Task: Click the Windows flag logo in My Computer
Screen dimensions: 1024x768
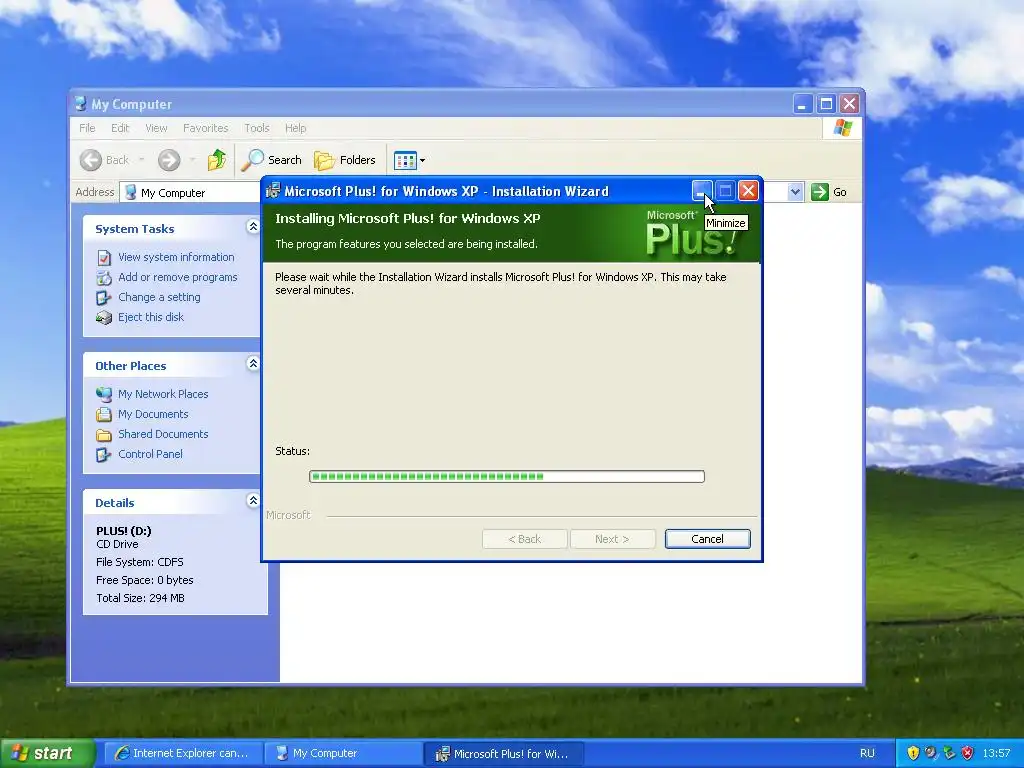Action: click(842, 128)
